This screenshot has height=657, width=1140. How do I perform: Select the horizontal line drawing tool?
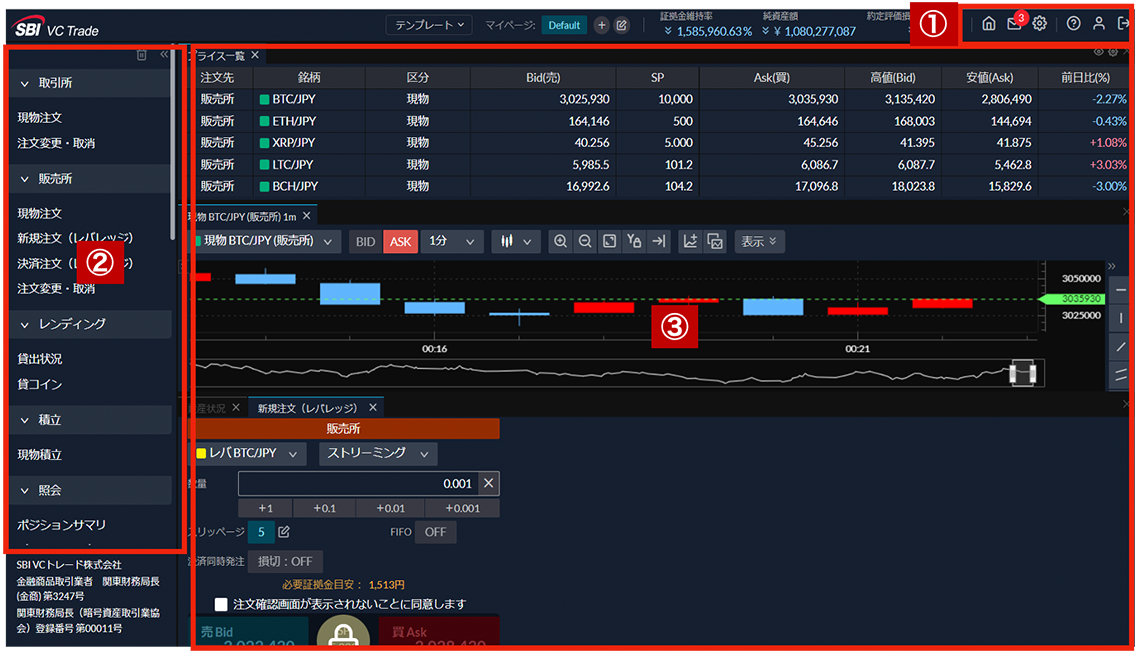1120,290
